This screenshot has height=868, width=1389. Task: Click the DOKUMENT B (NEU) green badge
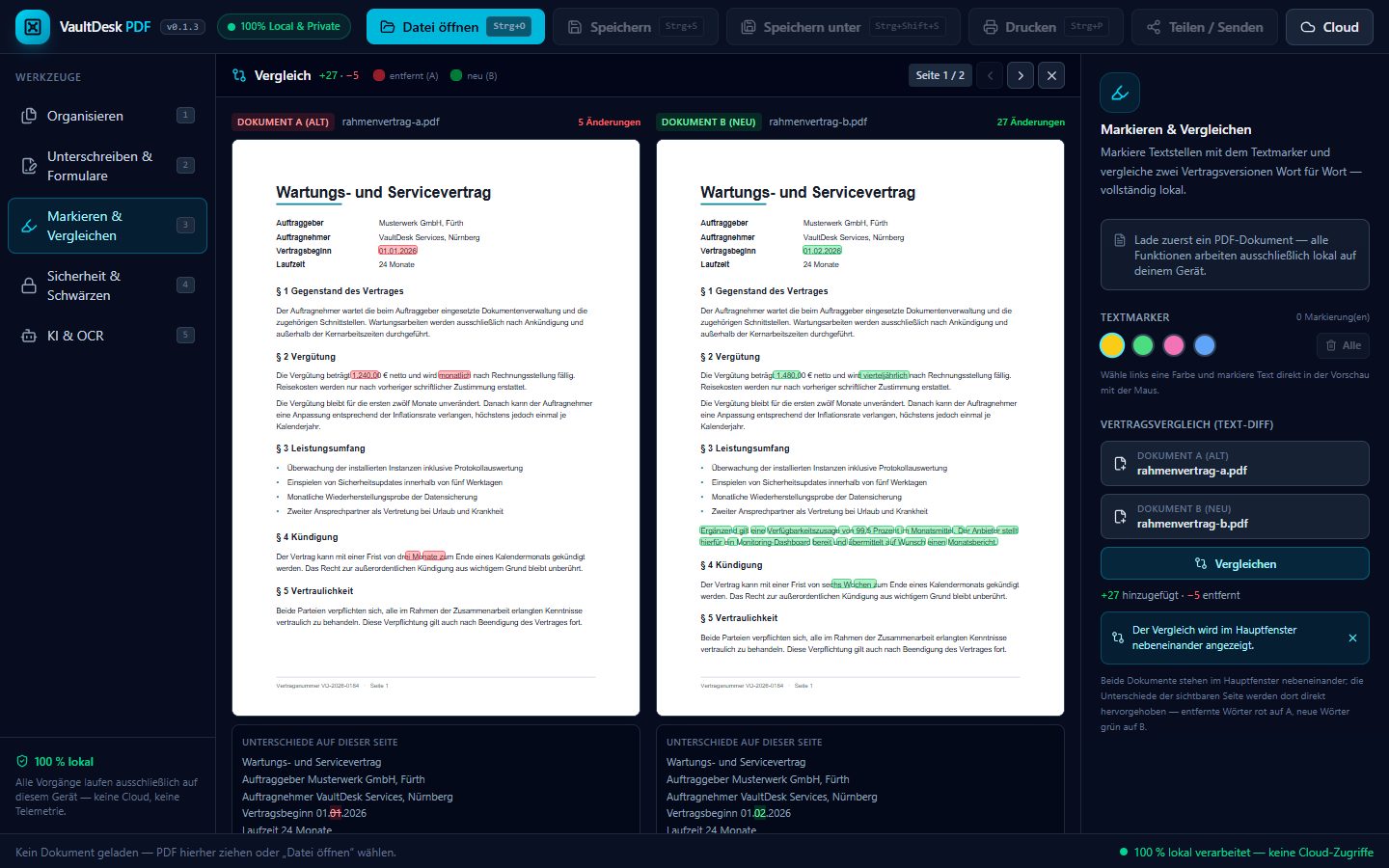[709, 122]
